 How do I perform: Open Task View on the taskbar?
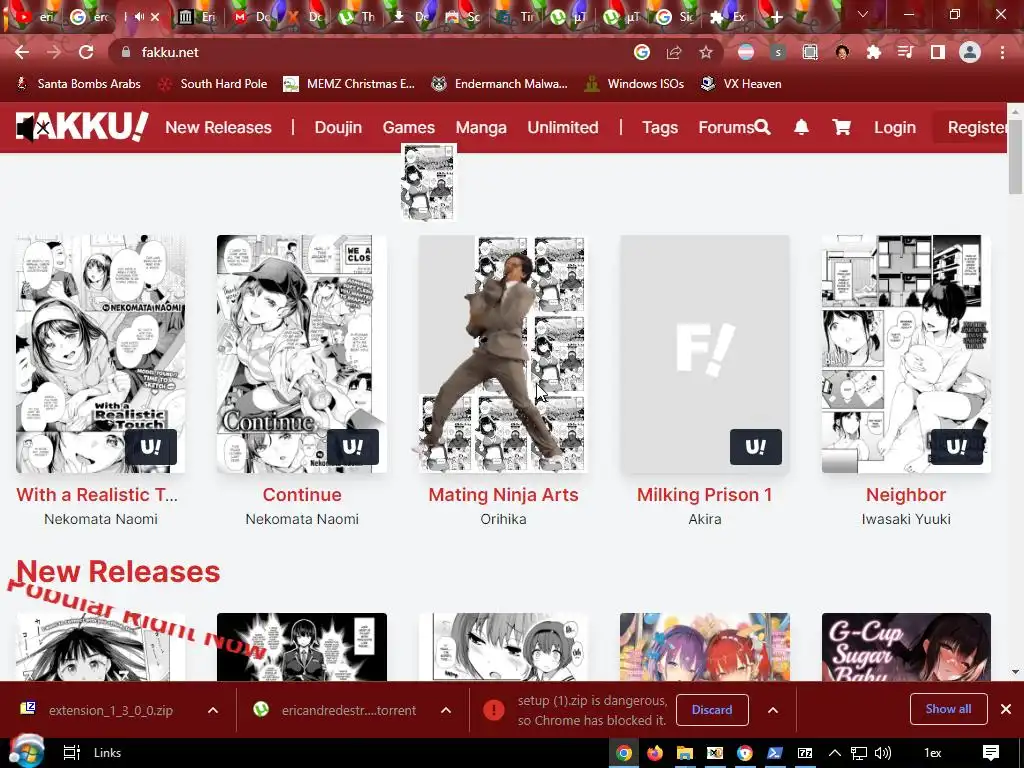tap(71, 753)
